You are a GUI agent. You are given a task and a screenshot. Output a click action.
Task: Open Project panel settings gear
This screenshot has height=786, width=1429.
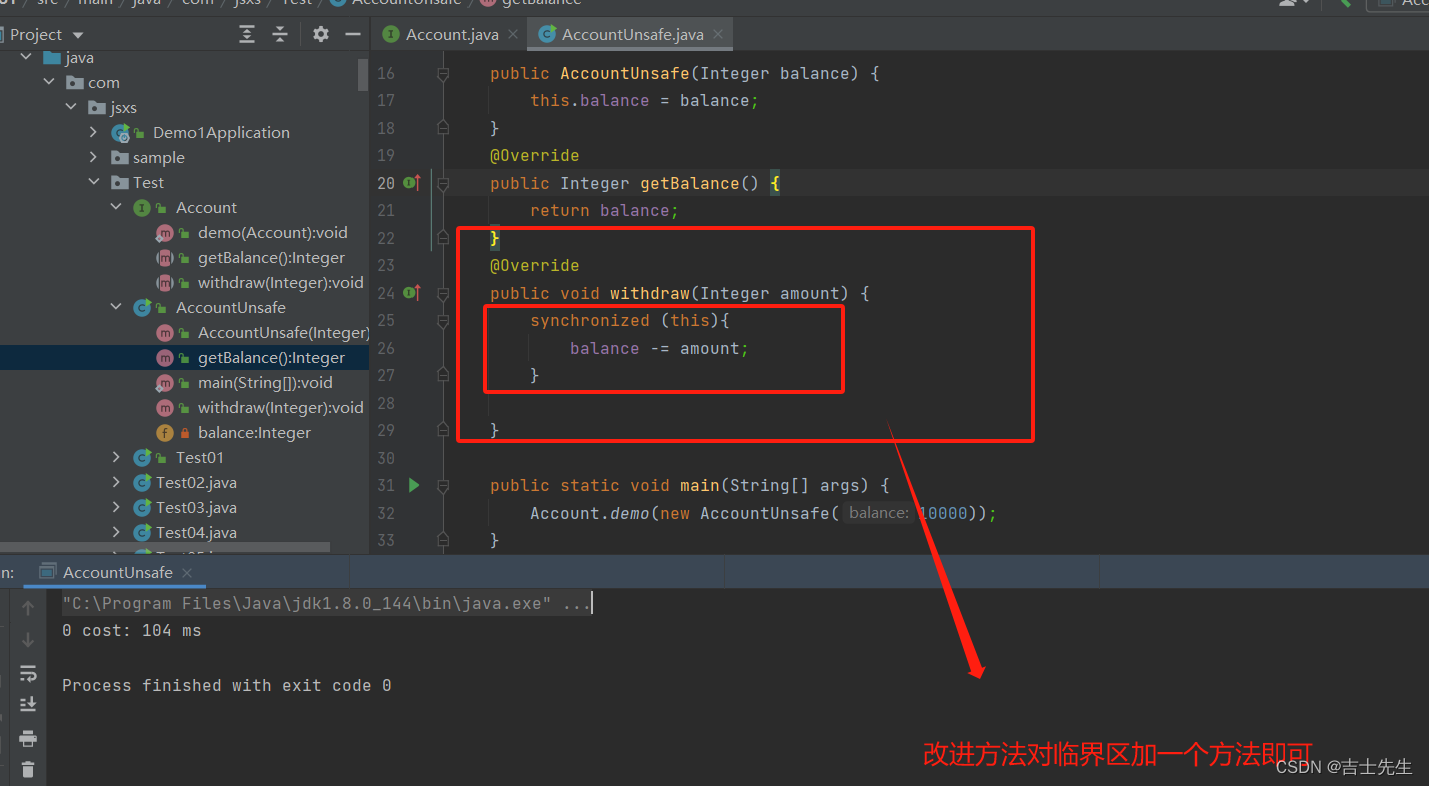pyautogui.click(x=320, y=34)
